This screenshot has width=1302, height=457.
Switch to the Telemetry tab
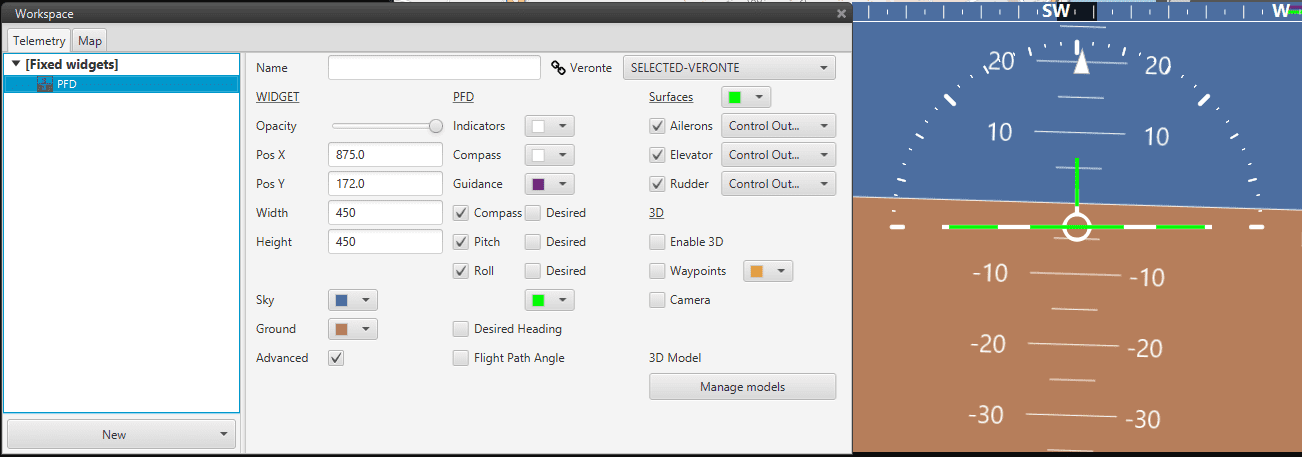[39, 41]
